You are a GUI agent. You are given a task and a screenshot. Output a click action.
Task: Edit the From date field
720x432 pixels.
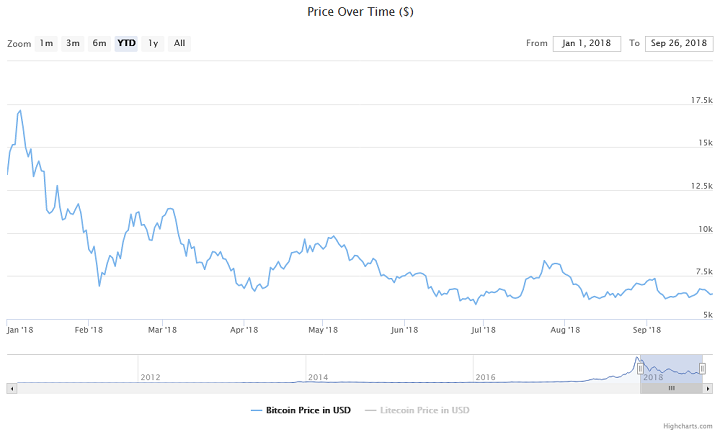587,44
